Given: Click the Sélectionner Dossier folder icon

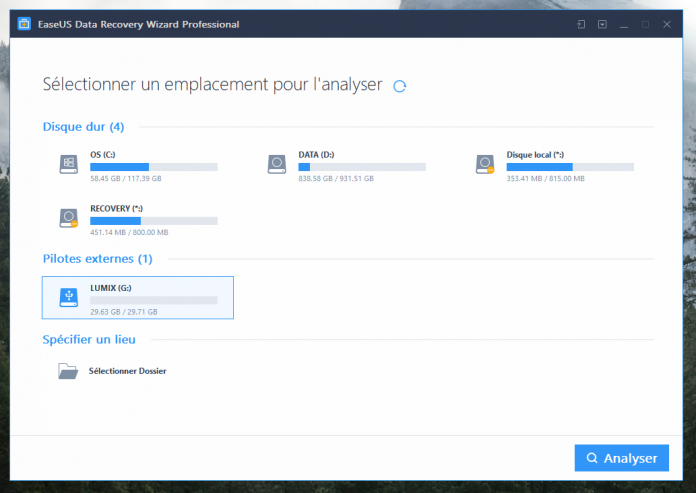Looking at the screenshot, I should pos(68,371).
